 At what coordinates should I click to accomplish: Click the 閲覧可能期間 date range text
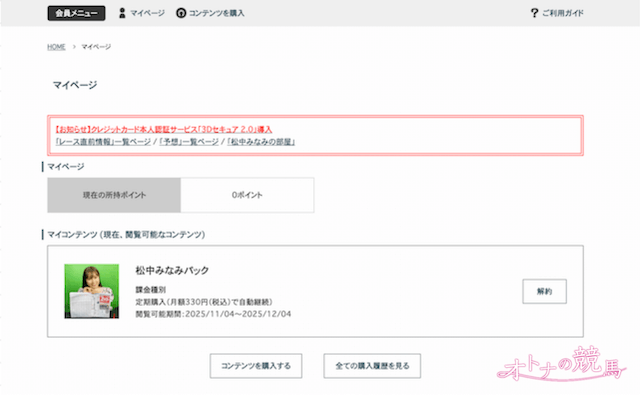pyautogui.click(x=213, y=314)
